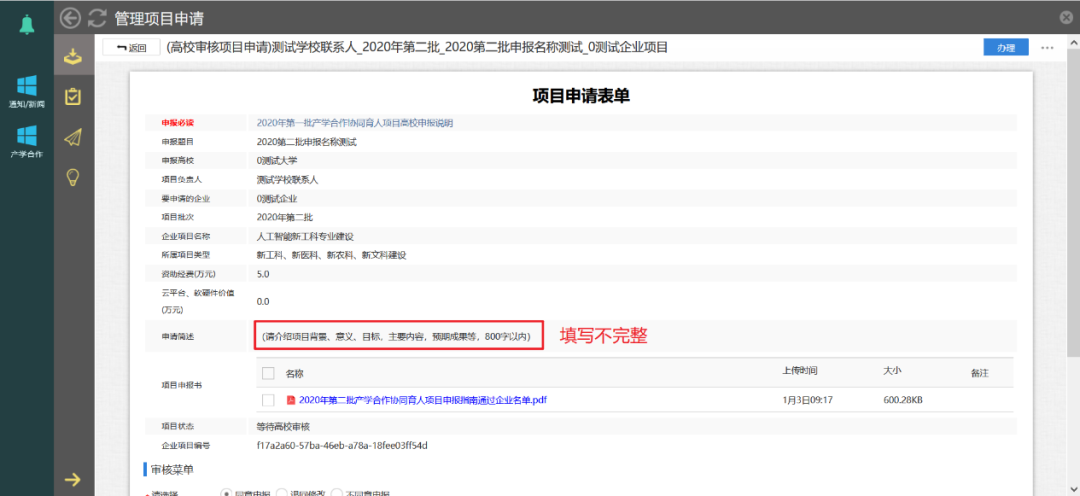The width and height of the screenshot is (1080, 496).
Task: Click the red PDF file icon
Action: coord(291,400)
